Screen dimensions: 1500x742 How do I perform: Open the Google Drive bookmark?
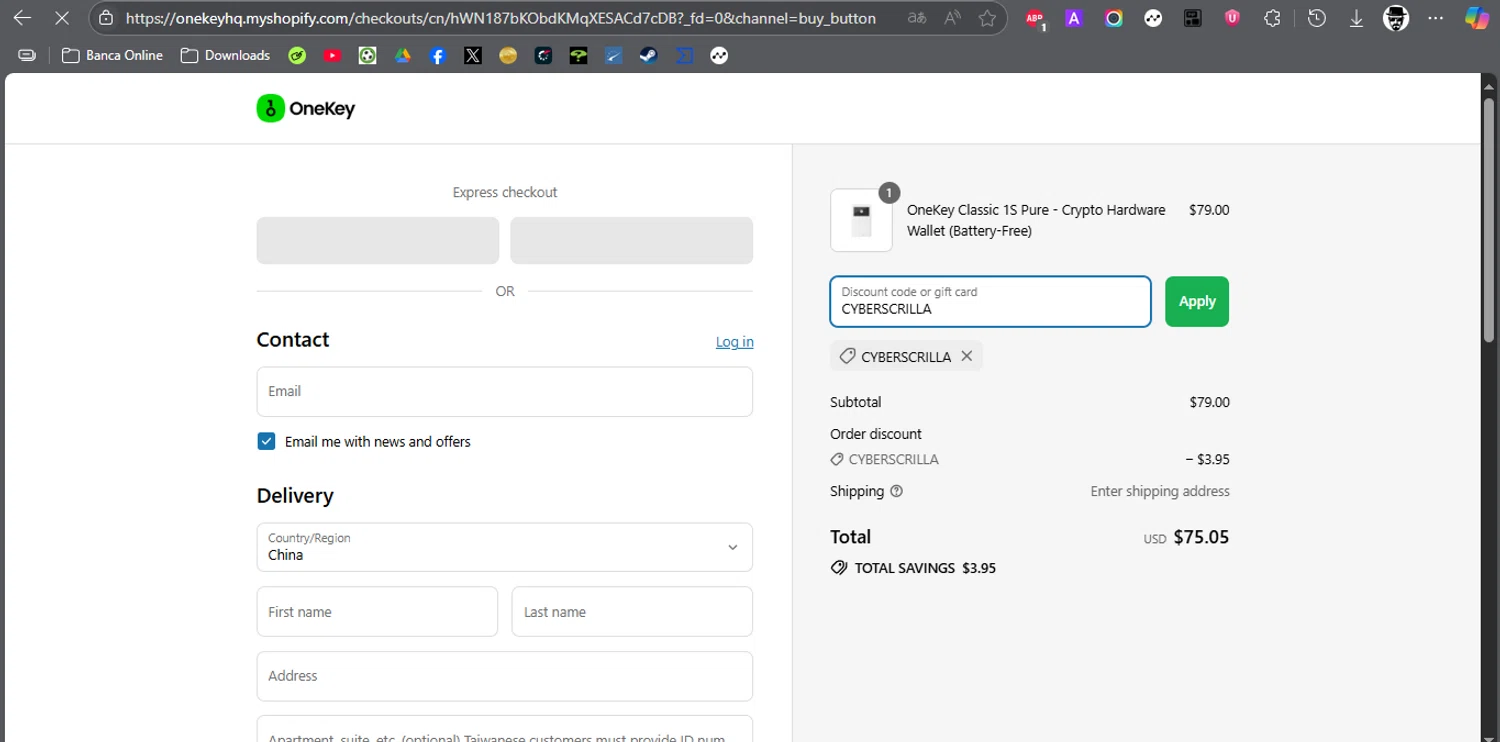tap(402, 56)
